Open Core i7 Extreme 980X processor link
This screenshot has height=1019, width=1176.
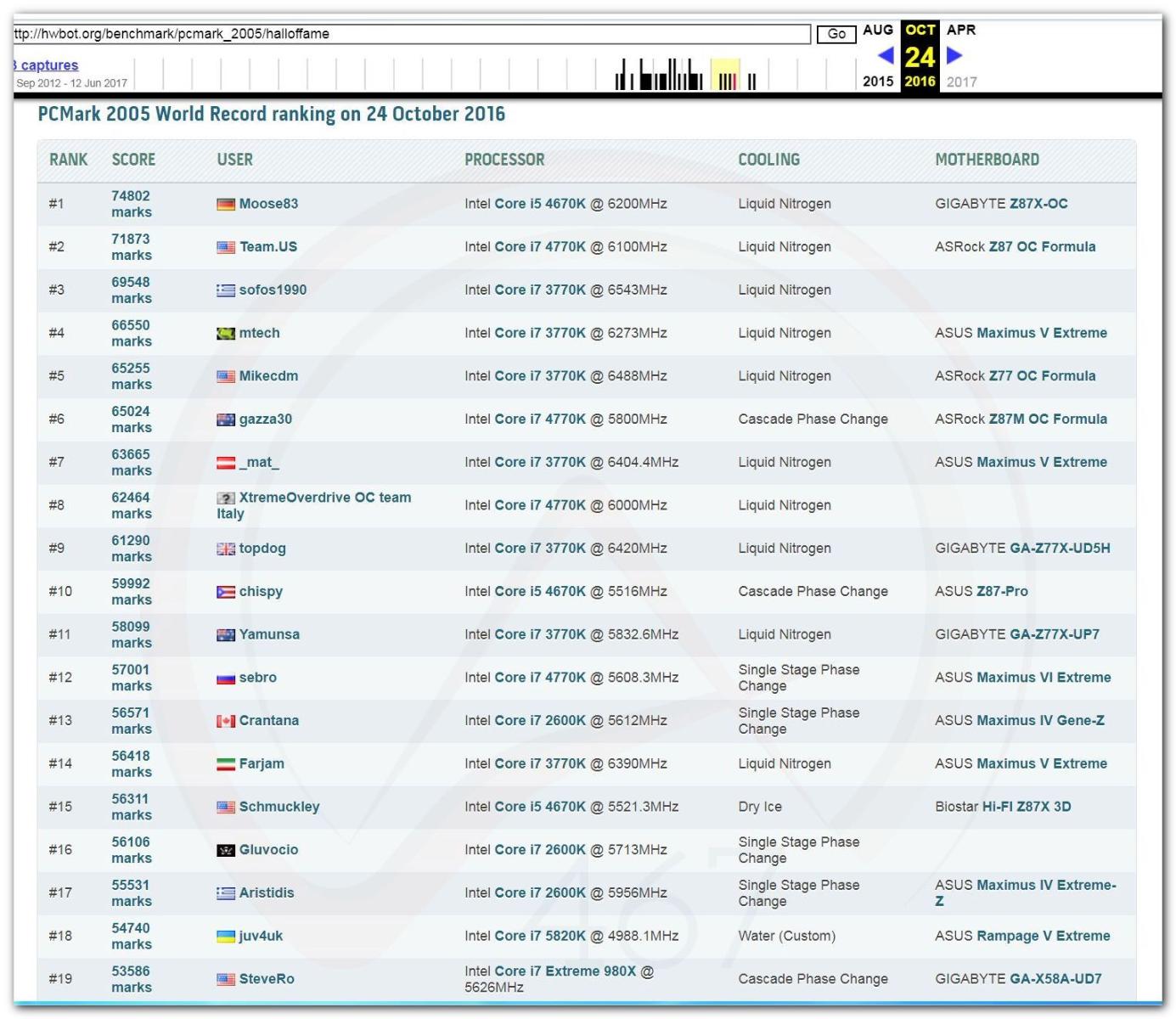pos(565,971)
